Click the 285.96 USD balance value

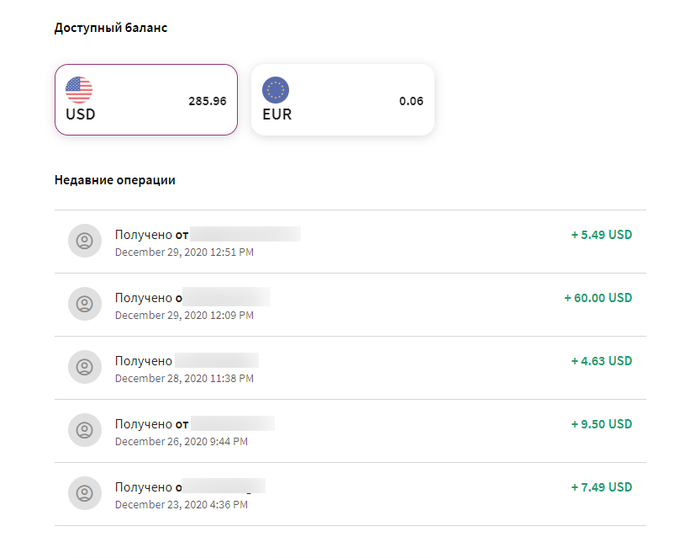[x=207, y=101]
